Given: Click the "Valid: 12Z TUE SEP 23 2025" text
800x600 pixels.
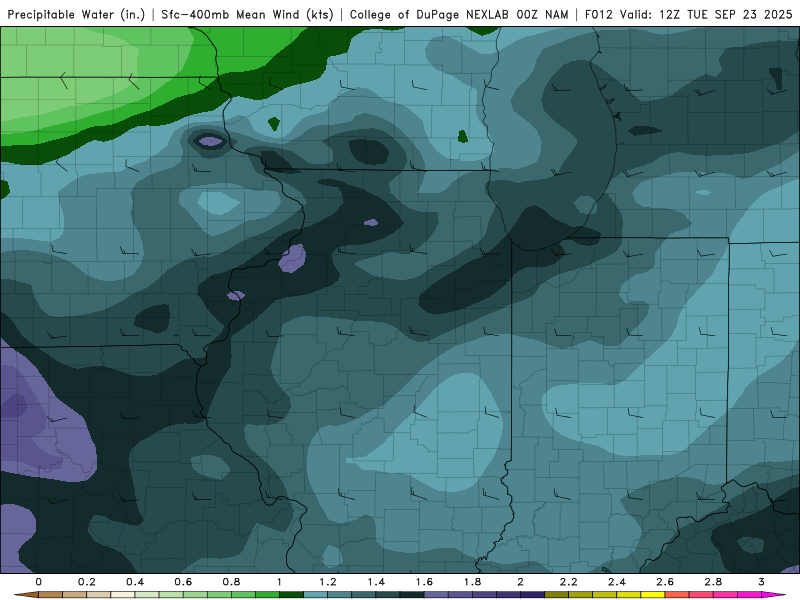Looking at the screenshot, I should (x=706, y=15).
